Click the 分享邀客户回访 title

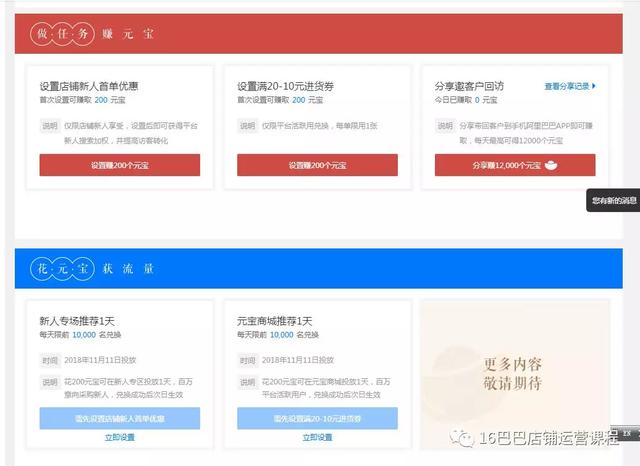pyautogui.click(x=469, y=86)
